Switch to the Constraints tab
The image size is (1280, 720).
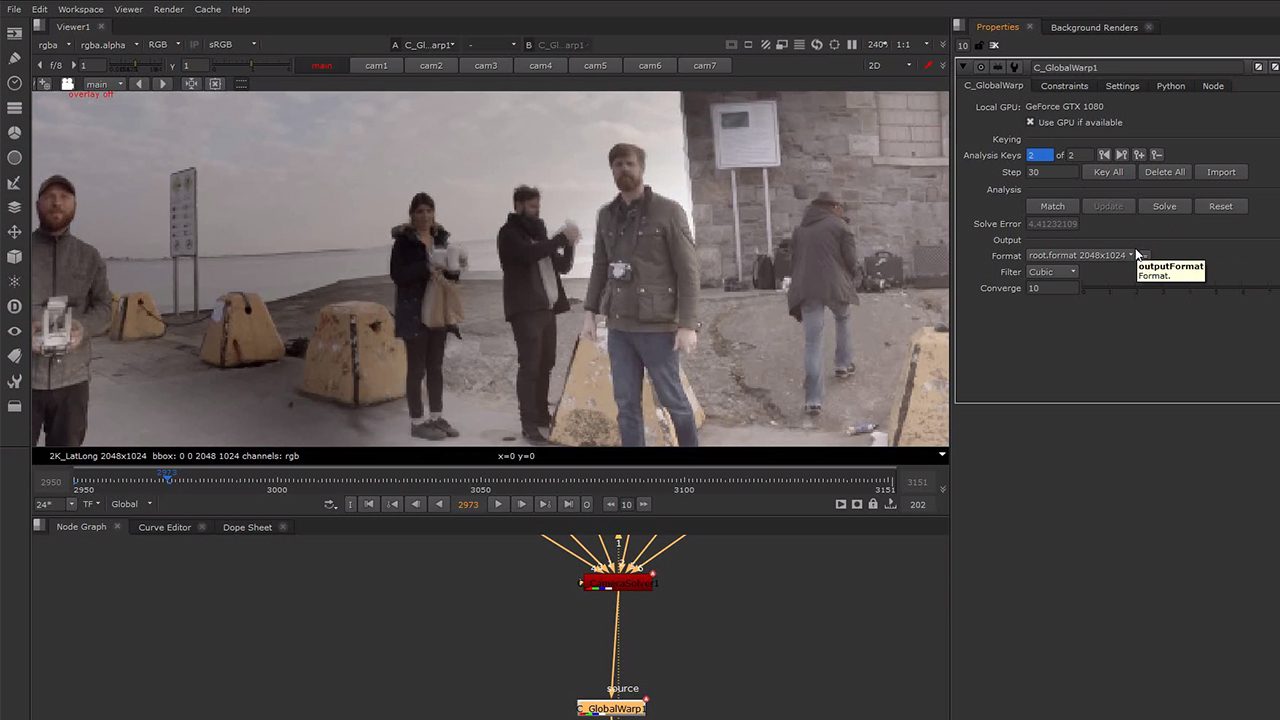tap(1064, 86)
